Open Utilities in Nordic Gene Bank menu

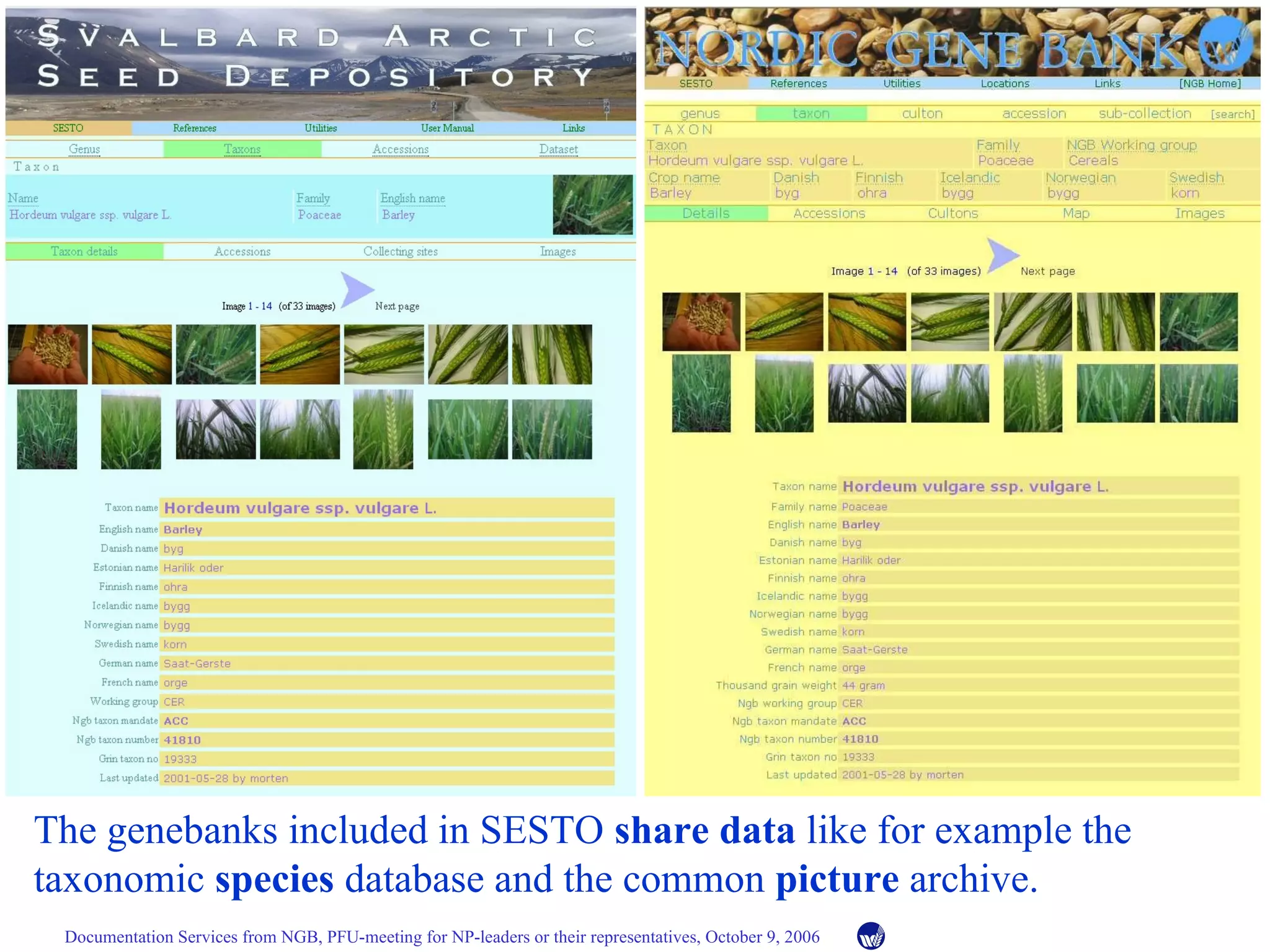(x=902, y=84)
